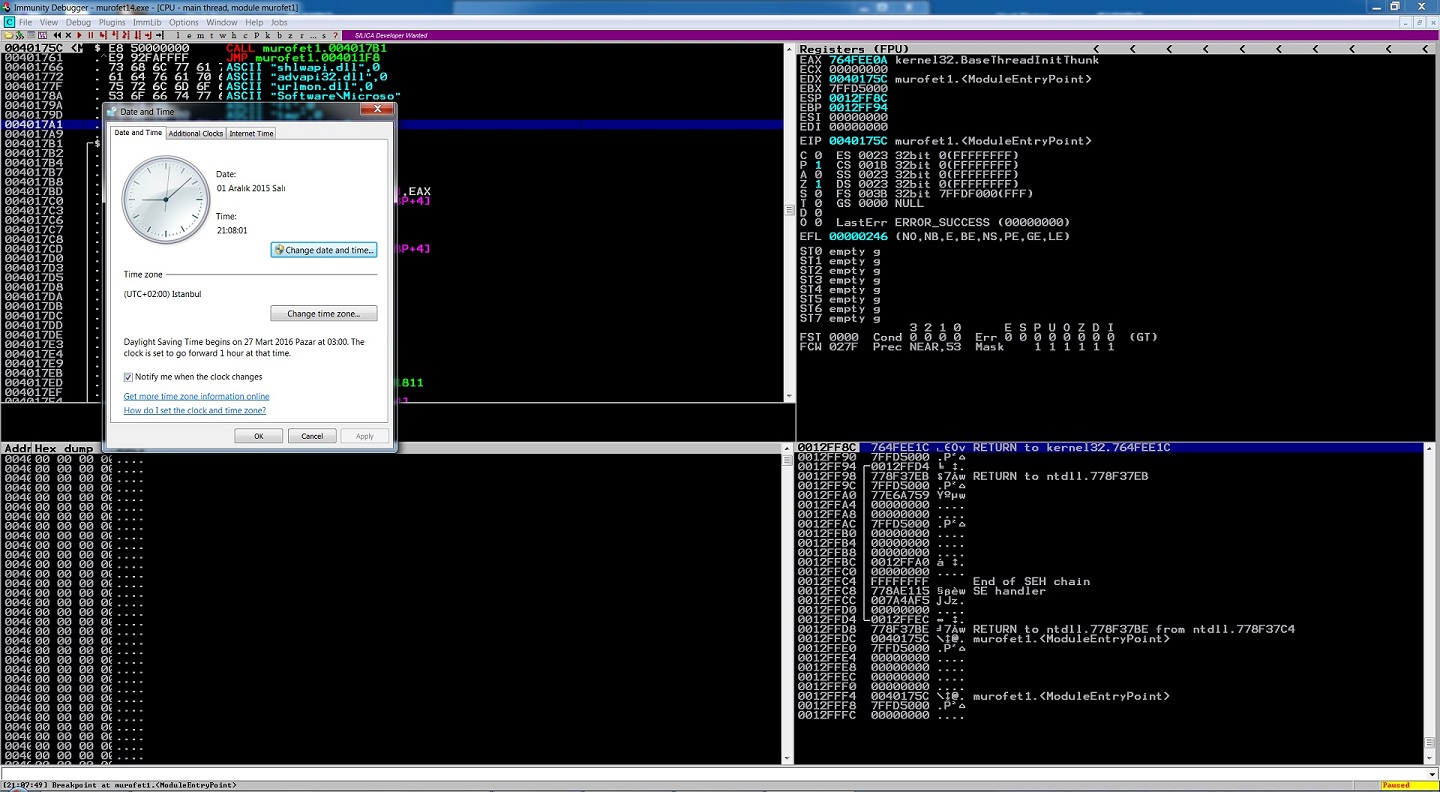The image size is (1440, 792).
Task: Open the Memory map with the 'm' button
Action: pos(200,35)
